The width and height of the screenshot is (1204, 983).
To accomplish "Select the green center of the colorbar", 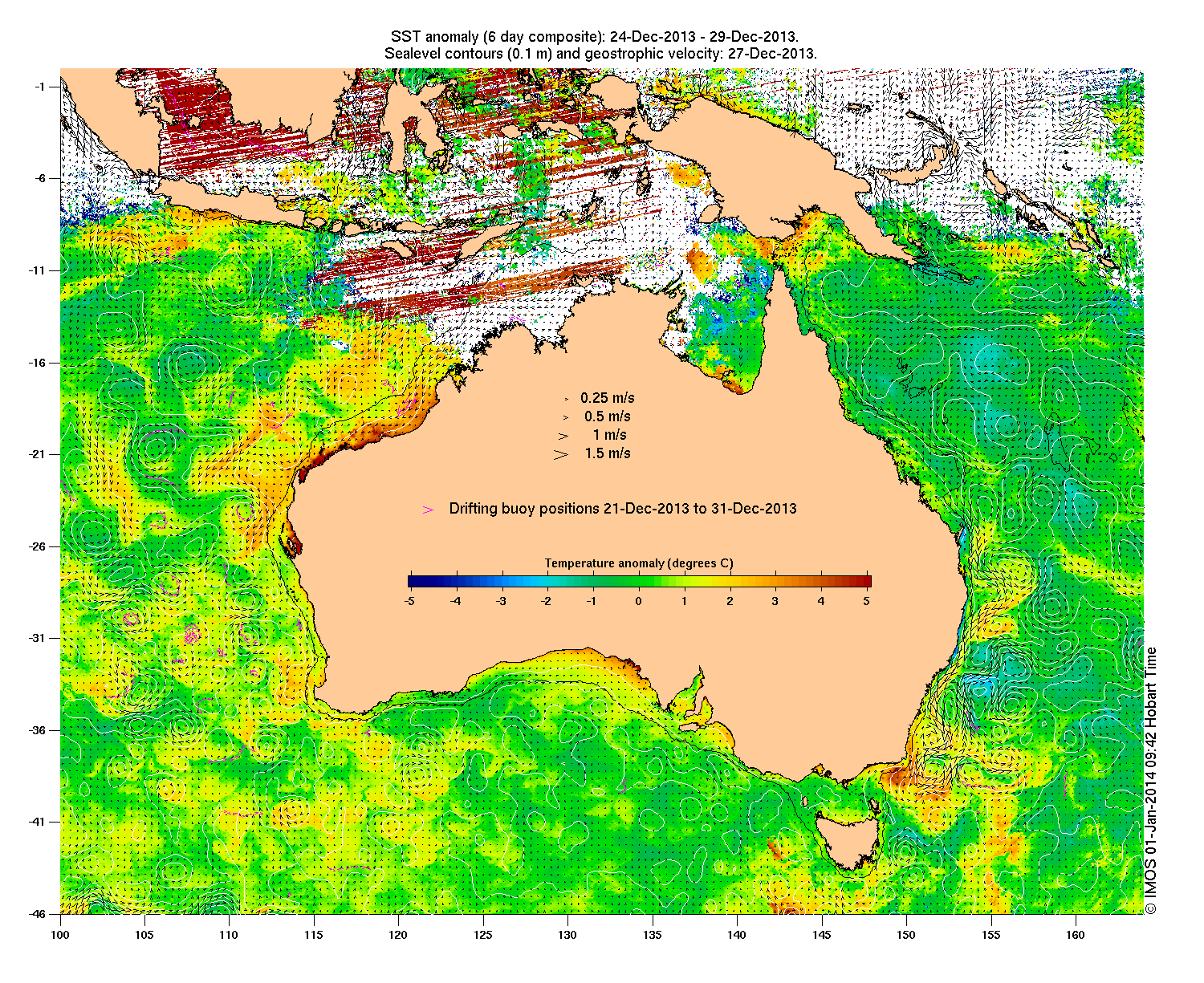I will (639, 582).
